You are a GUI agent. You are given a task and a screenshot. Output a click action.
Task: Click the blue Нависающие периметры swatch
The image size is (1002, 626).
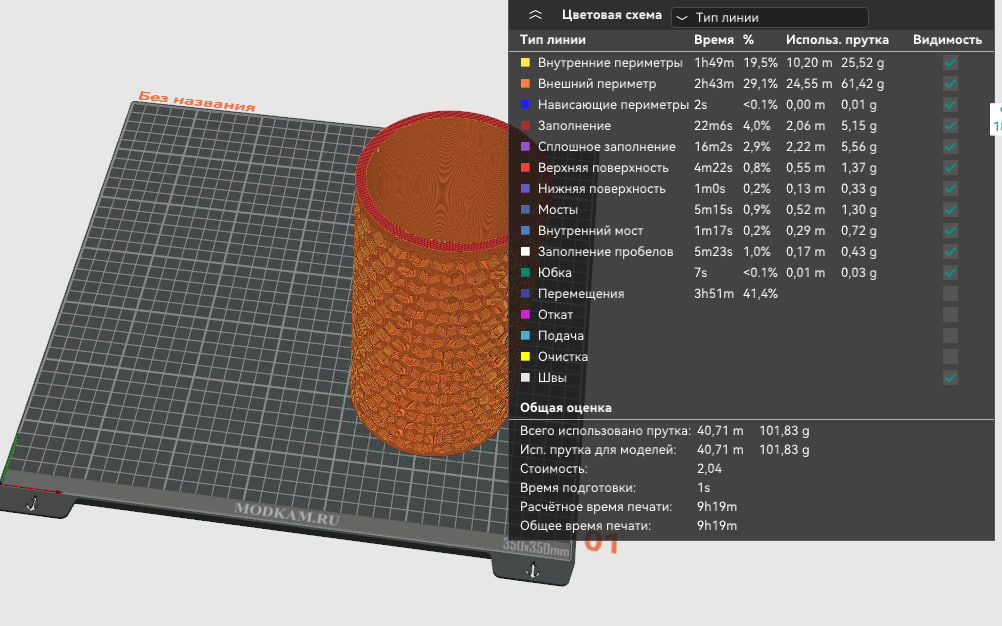(x=525, y=105)
